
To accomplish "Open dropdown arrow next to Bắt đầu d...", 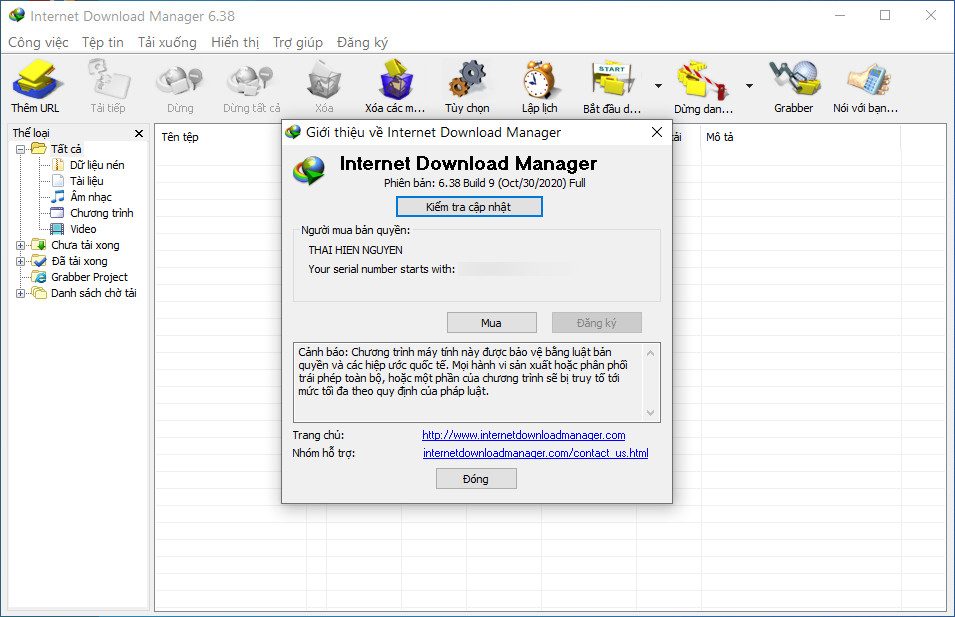I will (x=658, y=86).
